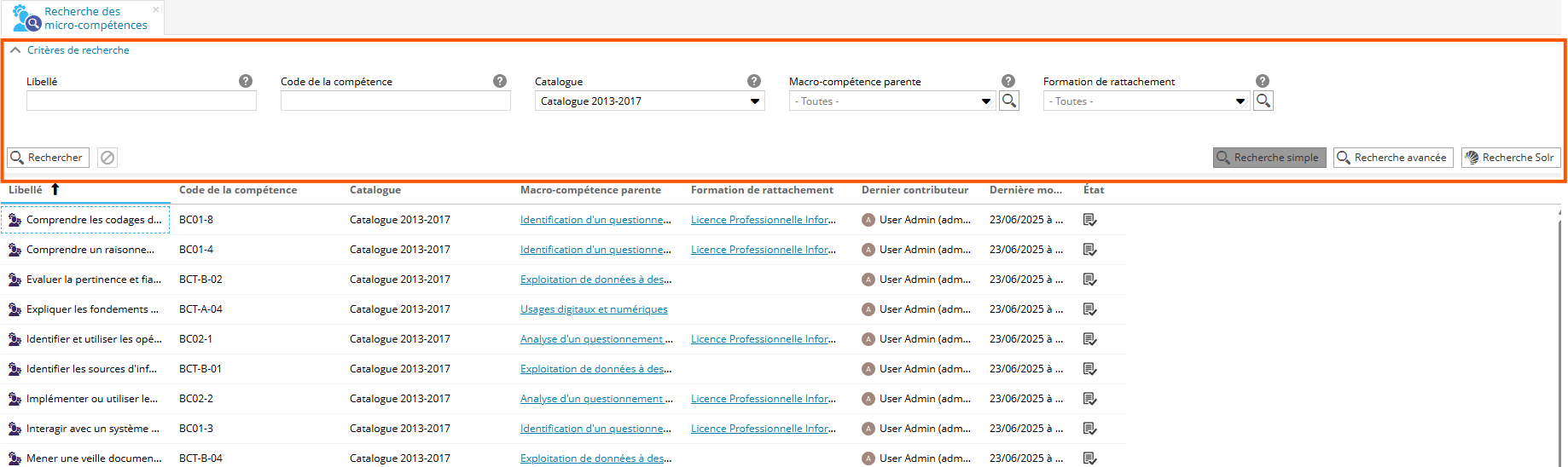Click help icon for Formation de rattachement

pyautogui.click(x=1263, y=81)
